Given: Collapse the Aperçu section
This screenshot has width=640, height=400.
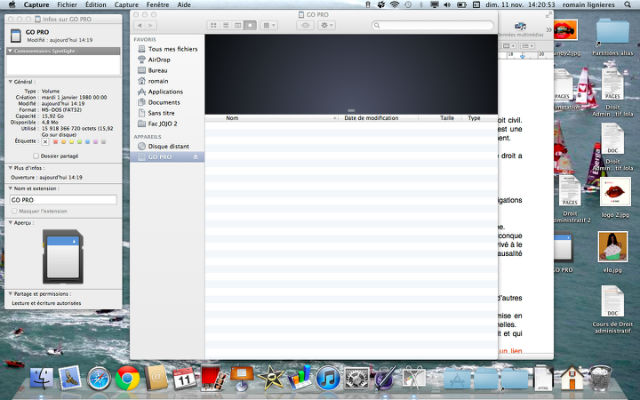Looking at the screenshot, I should point(10,223).
